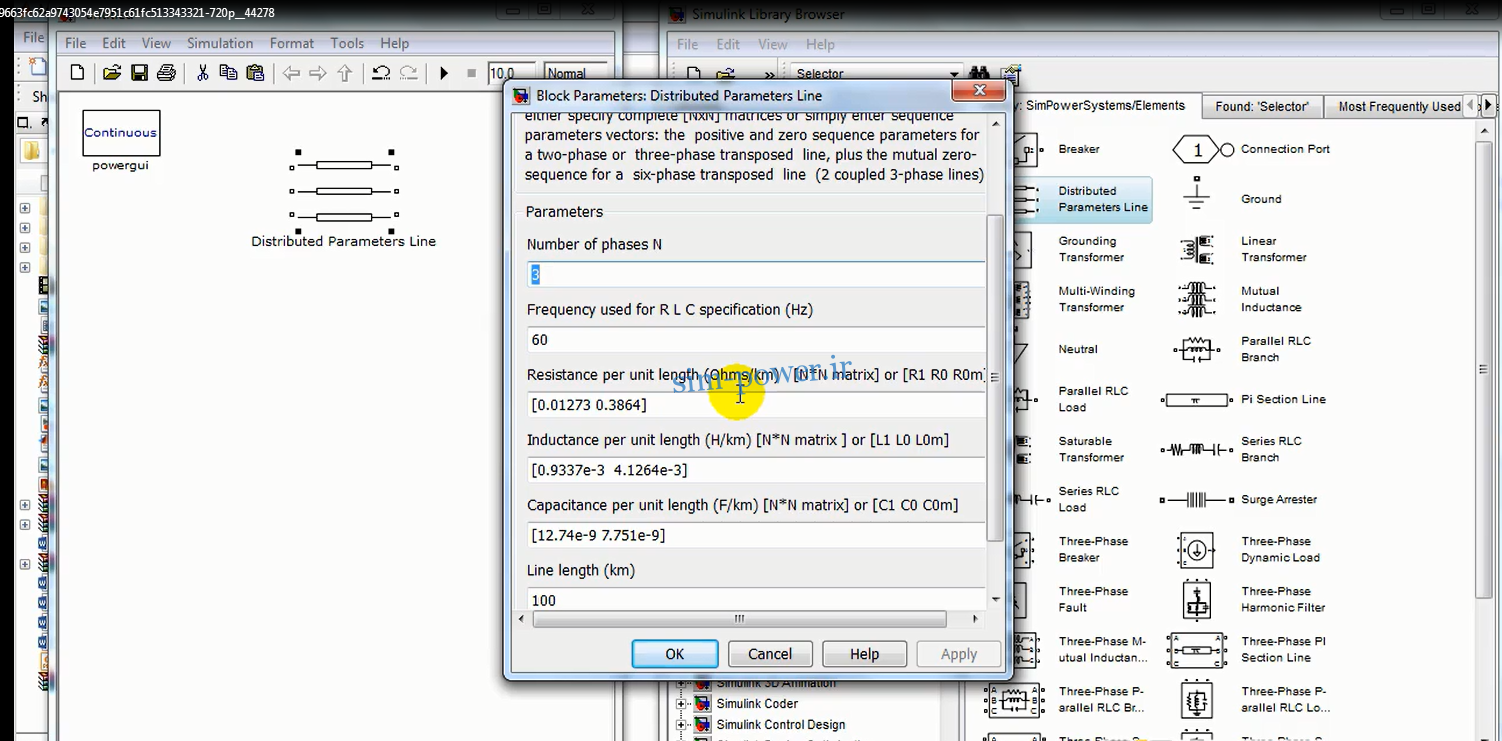This screenshot has height=741, width=1502.
Task: Expand the toolbar overflow chevron in Library Browser
Action: tap(769, 74)
